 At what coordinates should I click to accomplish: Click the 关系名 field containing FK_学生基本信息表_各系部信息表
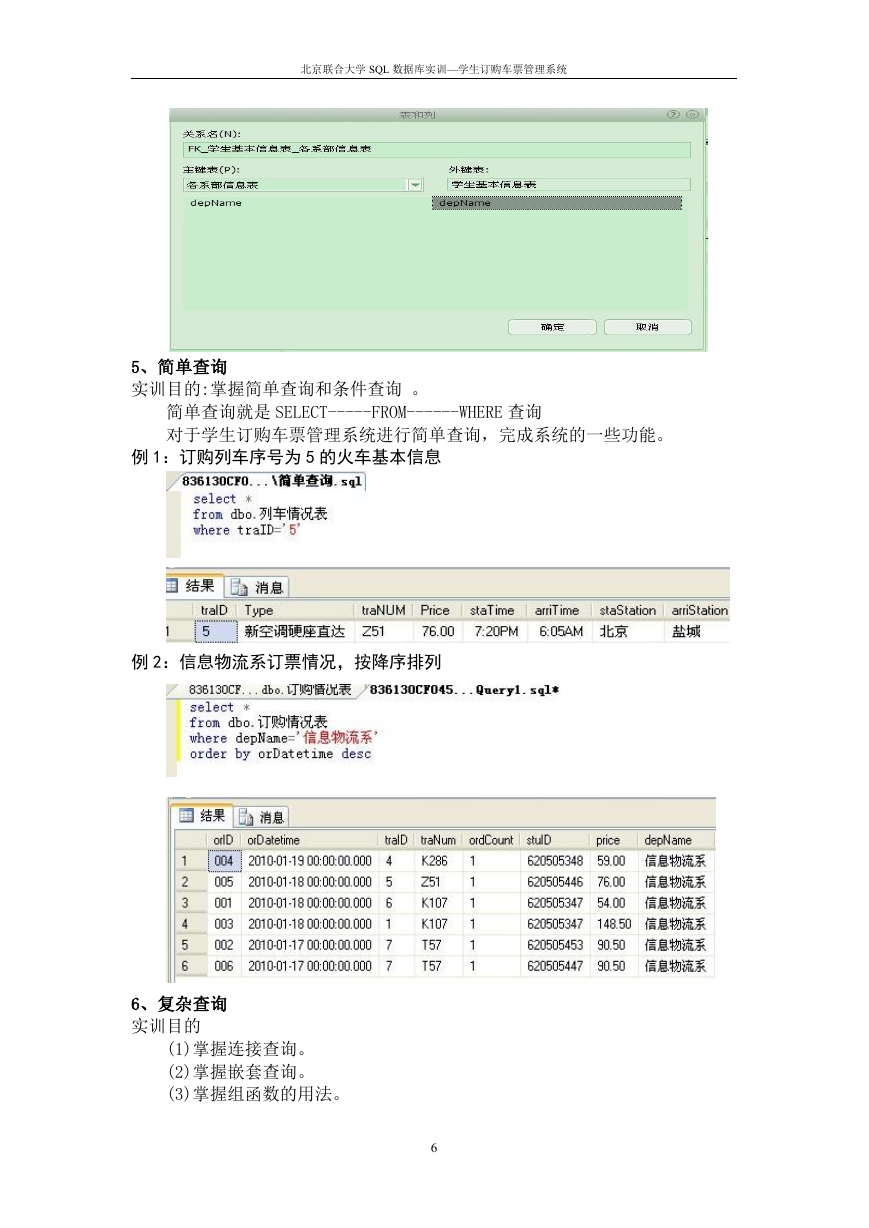436,149
